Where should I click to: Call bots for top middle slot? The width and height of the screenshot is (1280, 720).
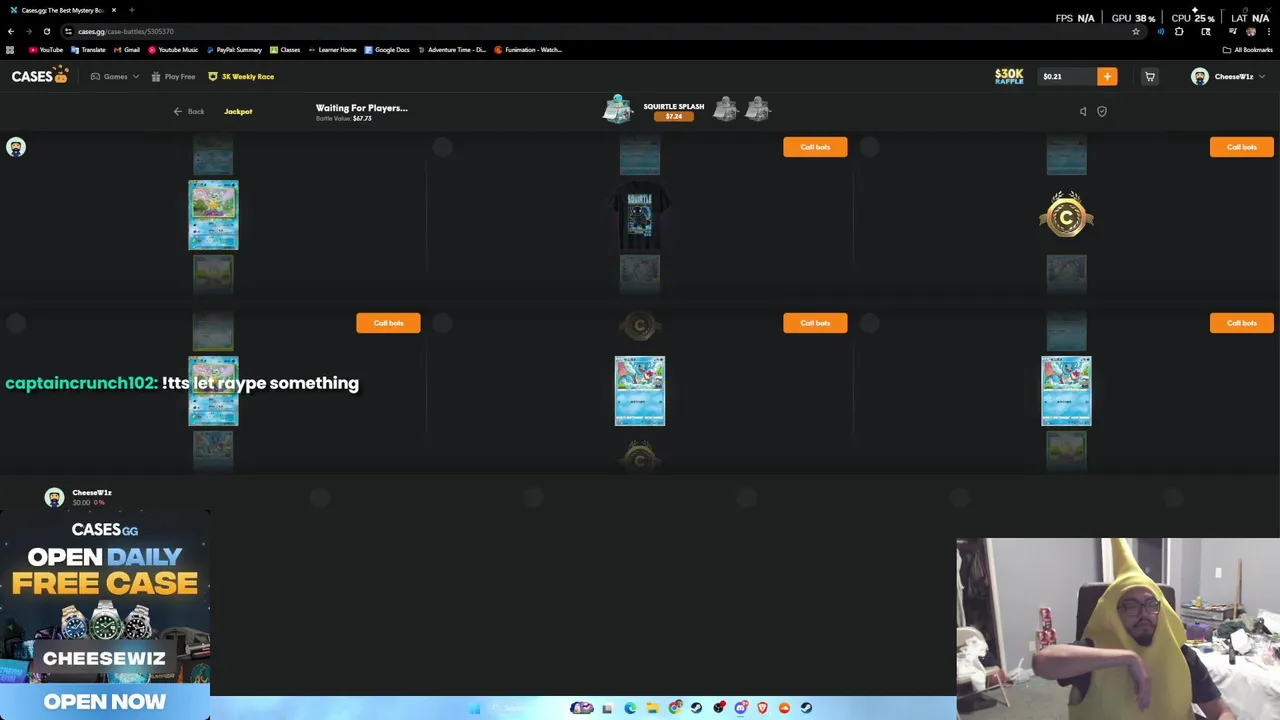coord(815,147)
